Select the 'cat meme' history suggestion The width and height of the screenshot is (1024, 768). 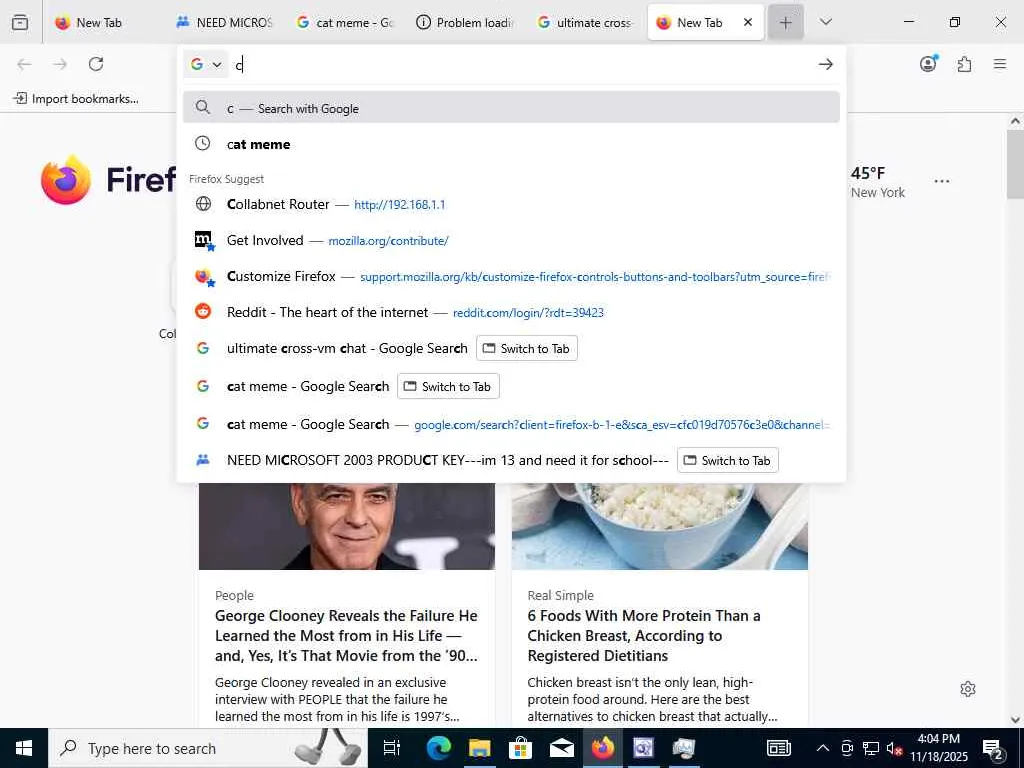click(511, 144)
